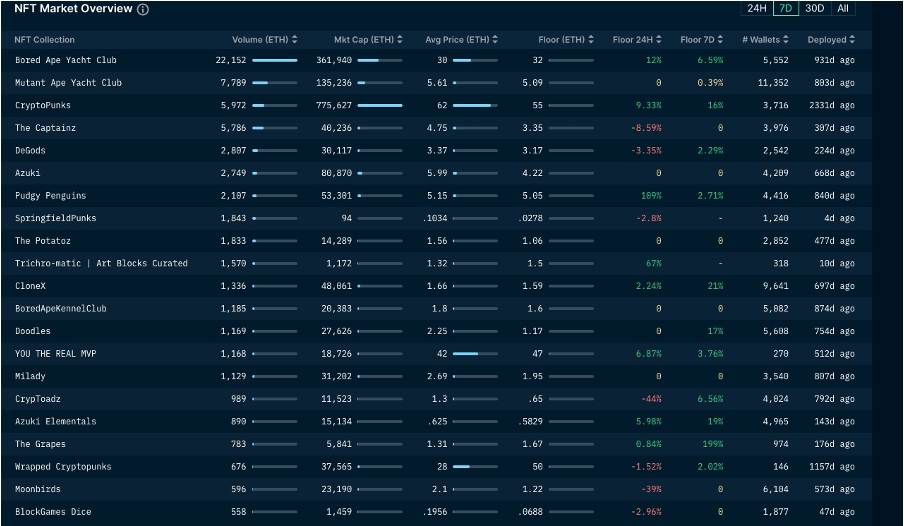Click CryptoPunks market cap bar

[x=380, y=105]
